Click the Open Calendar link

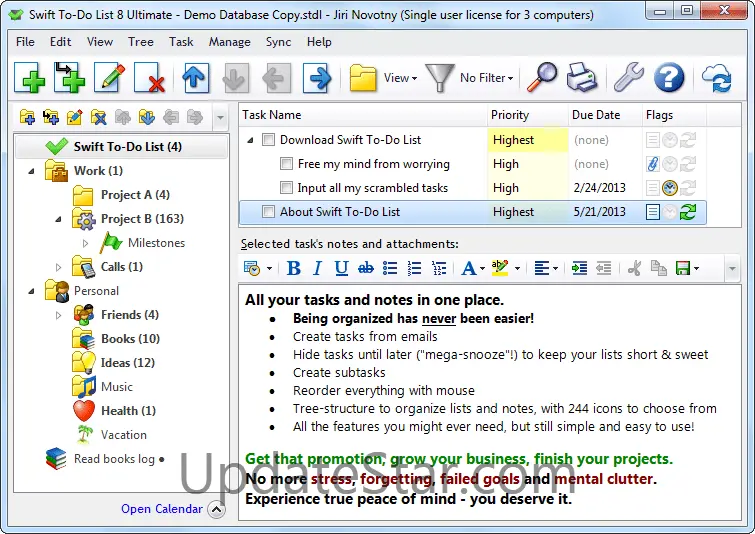[162, 509]
